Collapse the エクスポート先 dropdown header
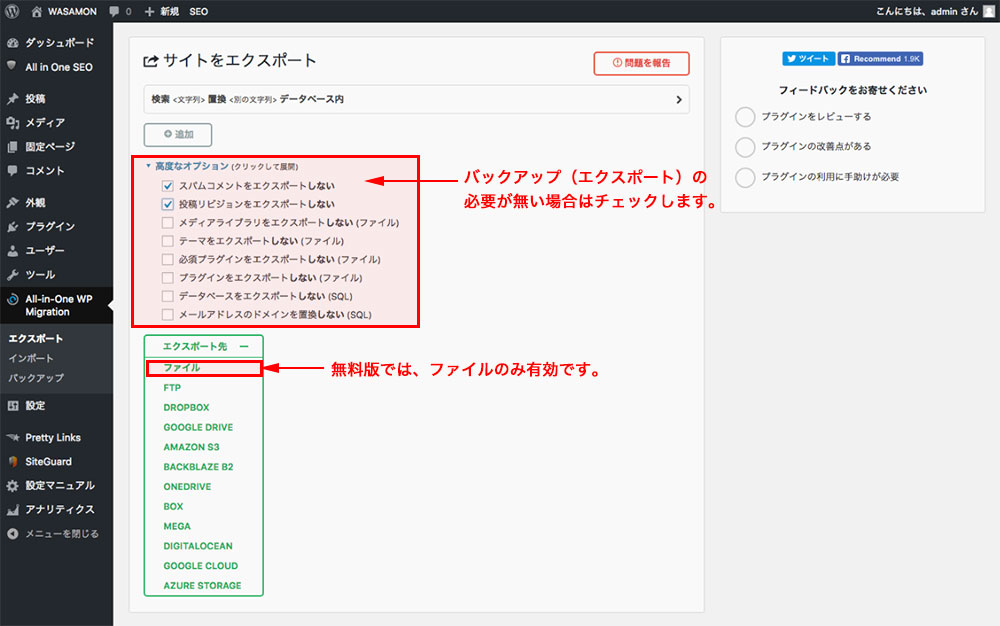The image size is (1000, 626). (x=204, y=346)
